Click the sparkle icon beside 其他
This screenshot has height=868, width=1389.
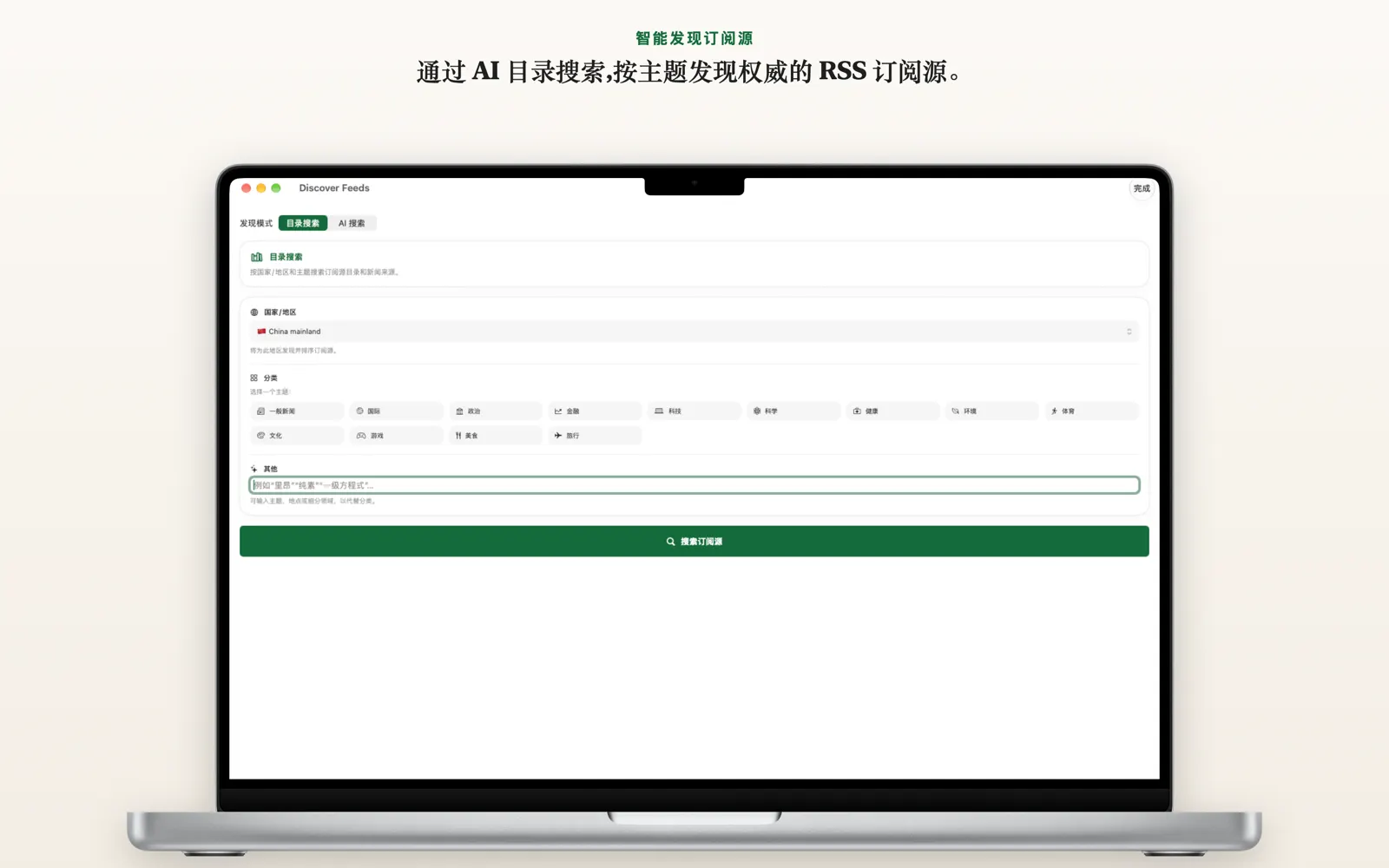click(x=254, y=469)
